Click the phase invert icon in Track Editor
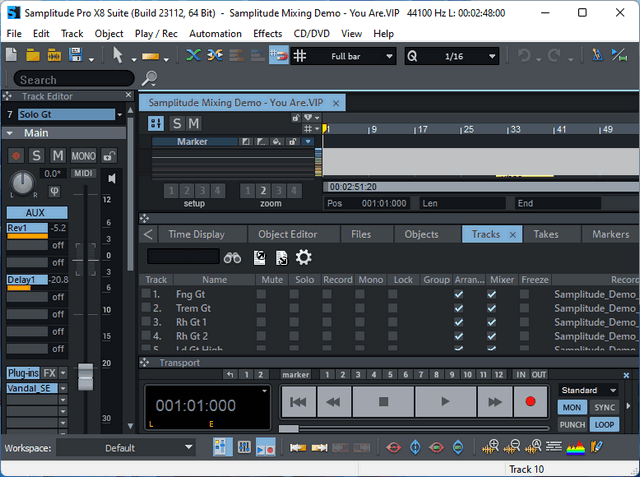The image size is (640, 477). [54, 191]
